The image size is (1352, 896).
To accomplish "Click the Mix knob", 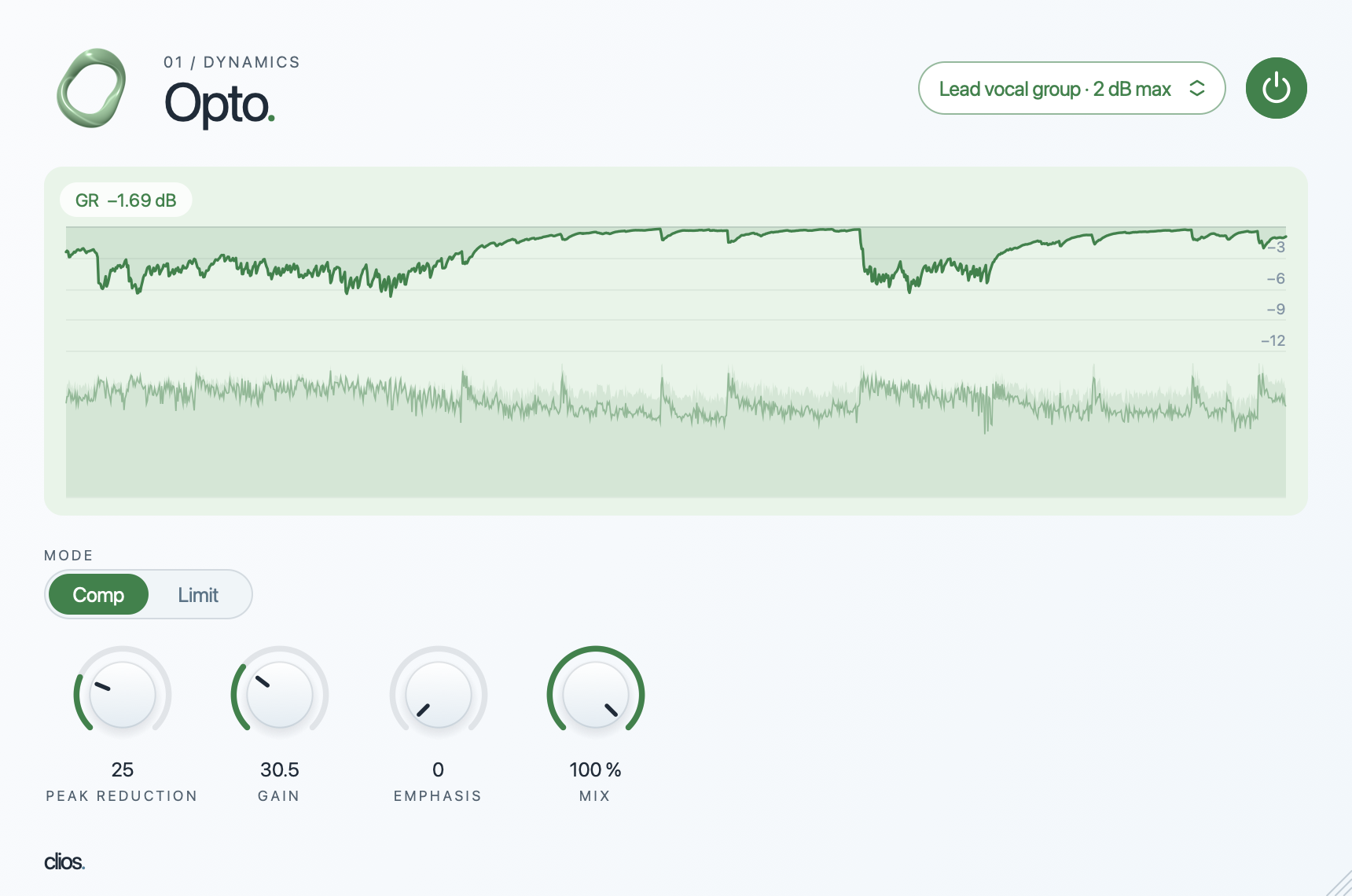I will tap(596, 695).
